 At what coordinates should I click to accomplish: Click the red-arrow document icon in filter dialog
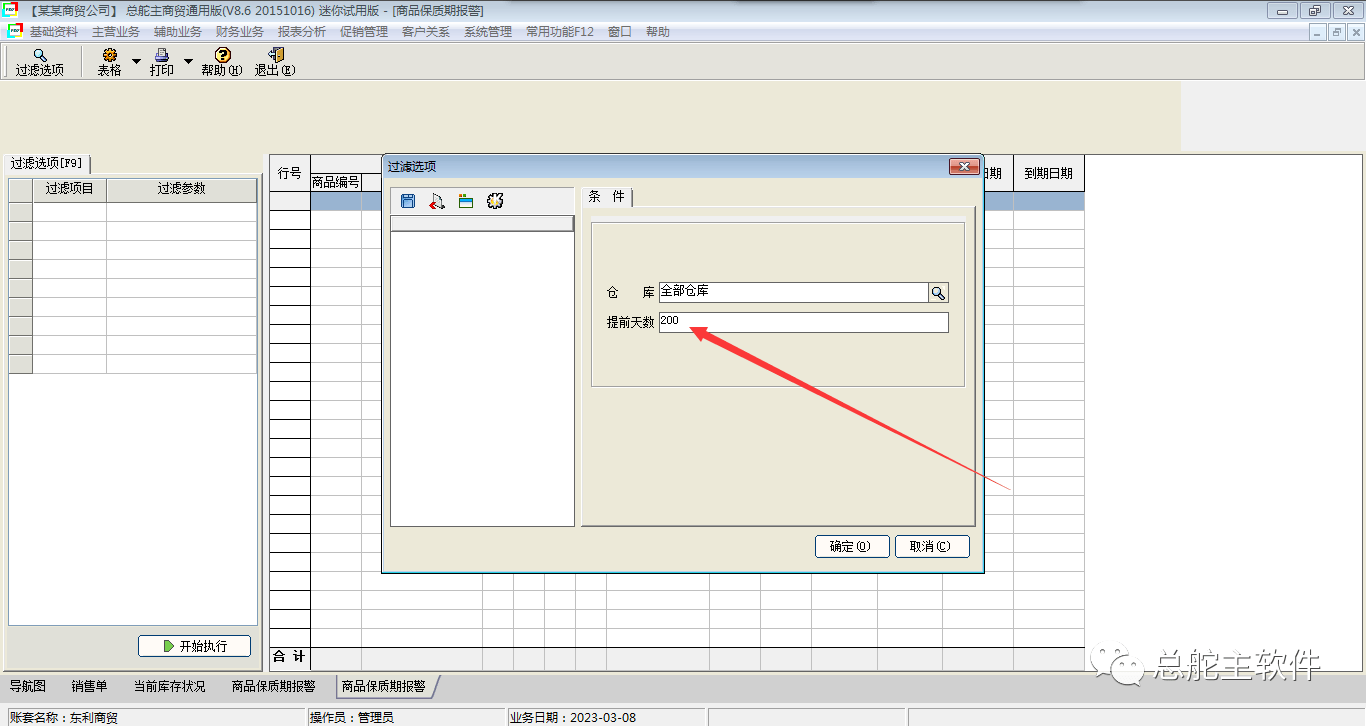[437, 201]
